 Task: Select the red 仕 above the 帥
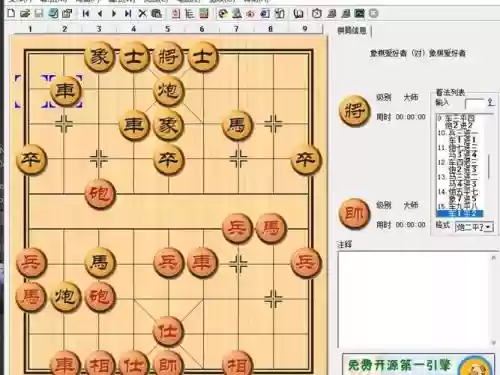pyautogui.click(x=168, y=331)
